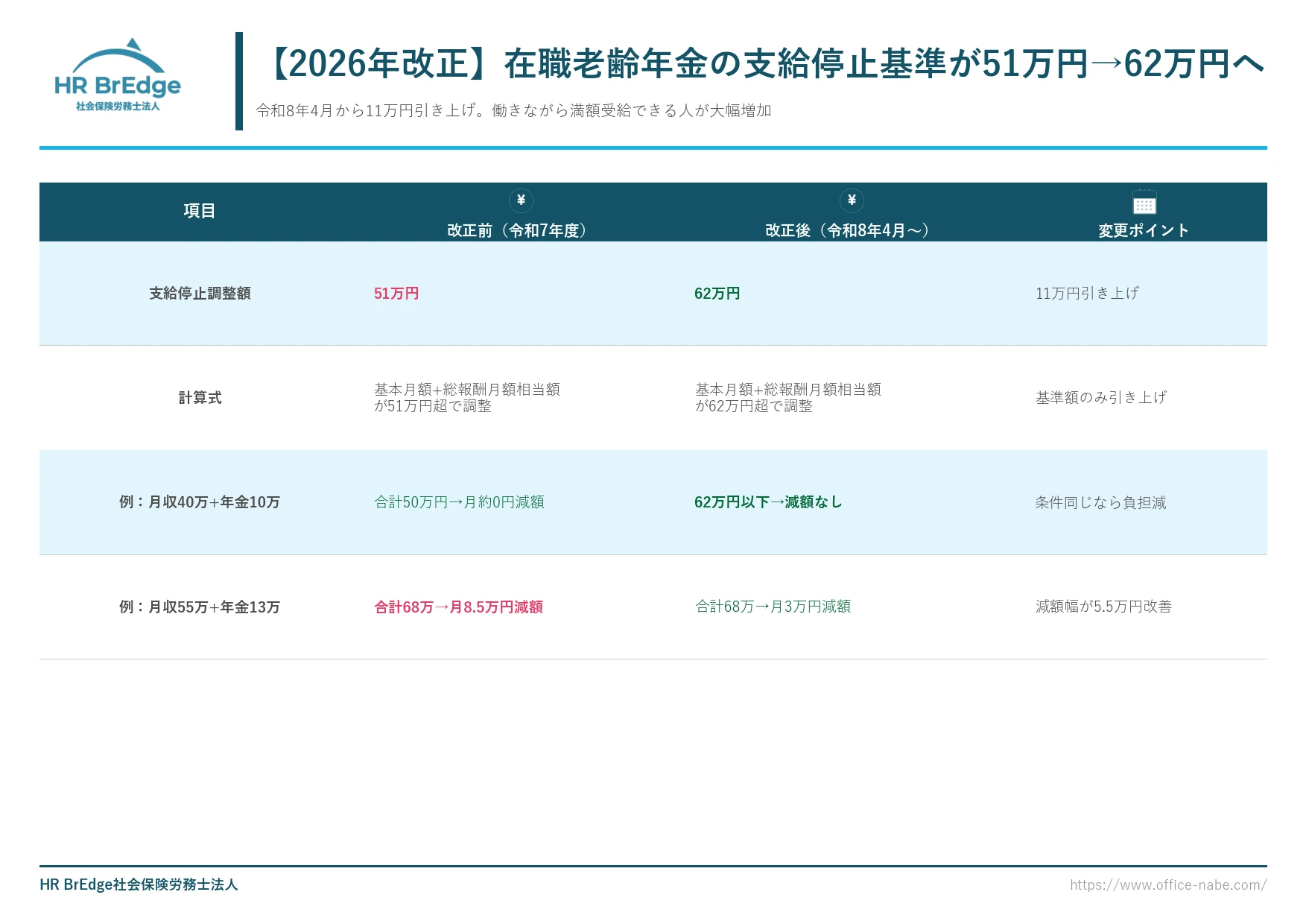Screen dimensions: 1306x924
Task: Click the 例：月収55万+年金13万 row label
Action: [x=200, y=607]
